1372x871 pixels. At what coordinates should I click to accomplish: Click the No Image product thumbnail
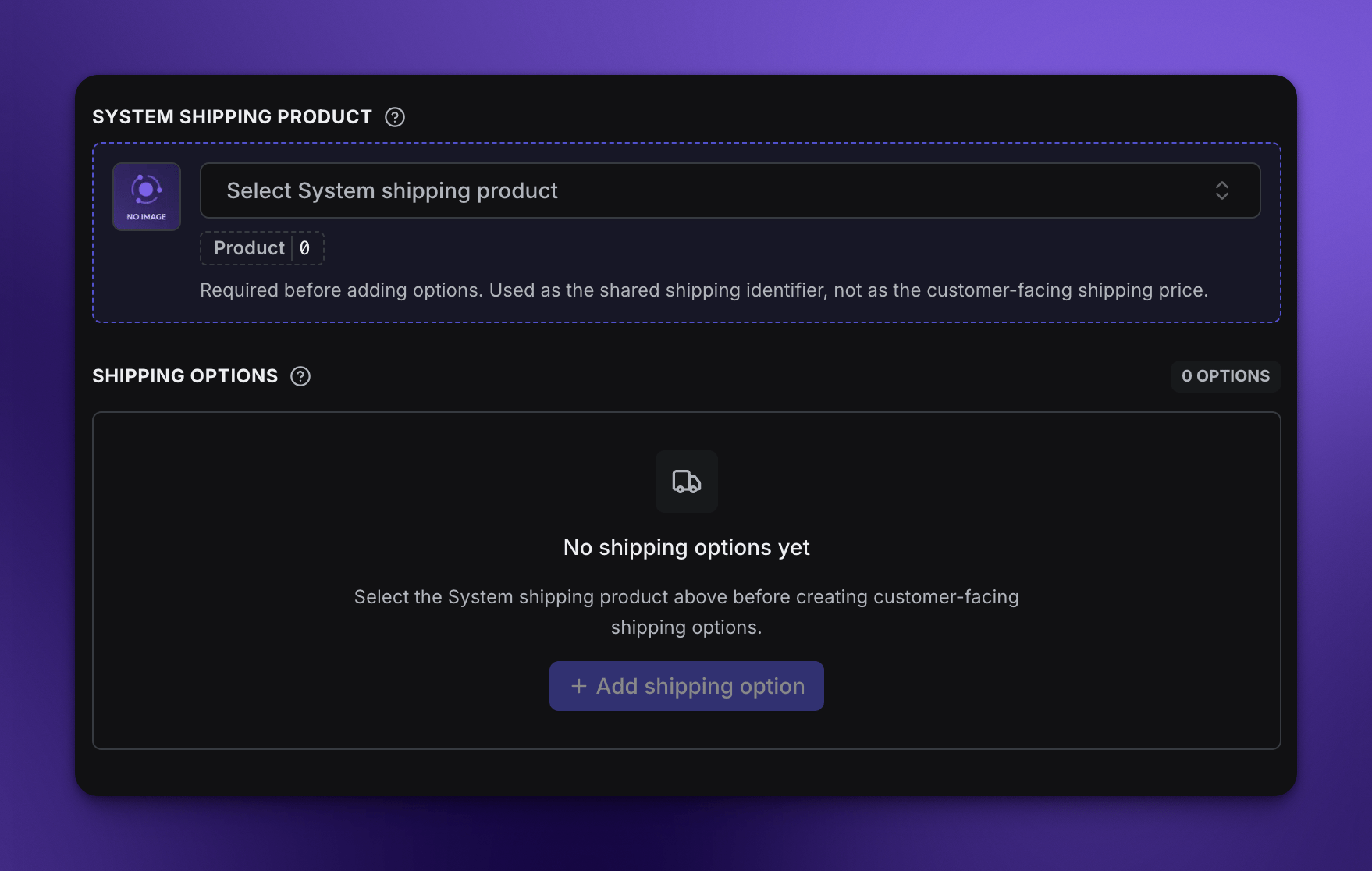(147, 197)
